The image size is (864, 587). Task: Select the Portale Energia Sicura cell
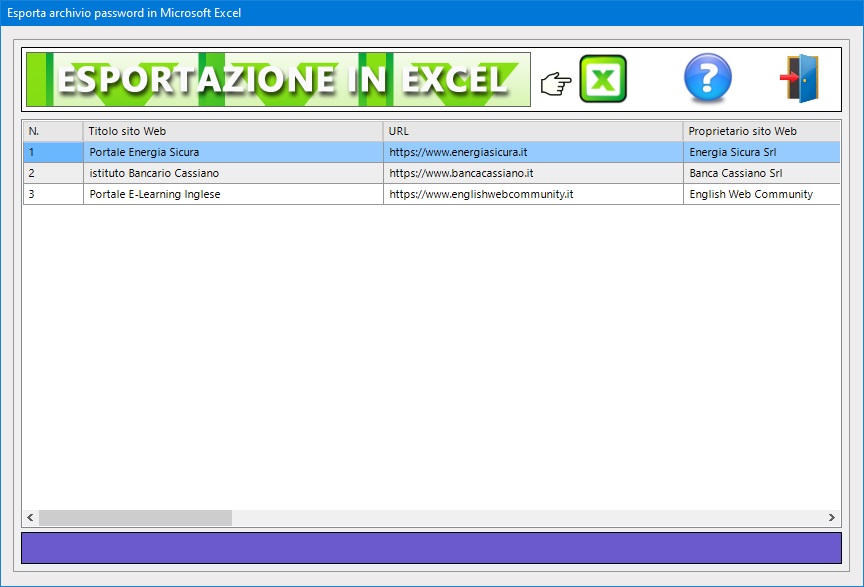(x=233, y=152)
